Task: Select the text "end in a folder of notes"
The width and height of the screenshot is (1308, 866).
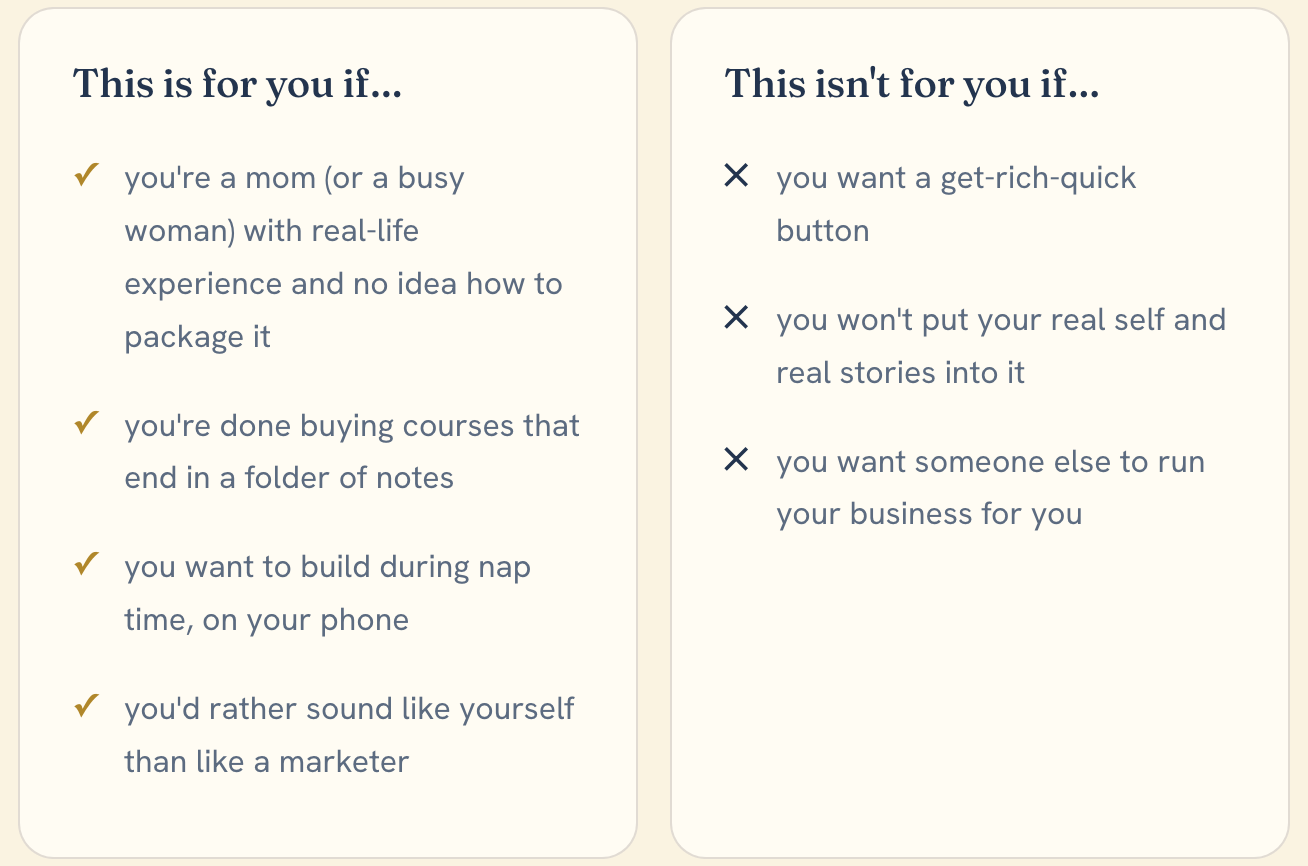Action: pos(289,478)
